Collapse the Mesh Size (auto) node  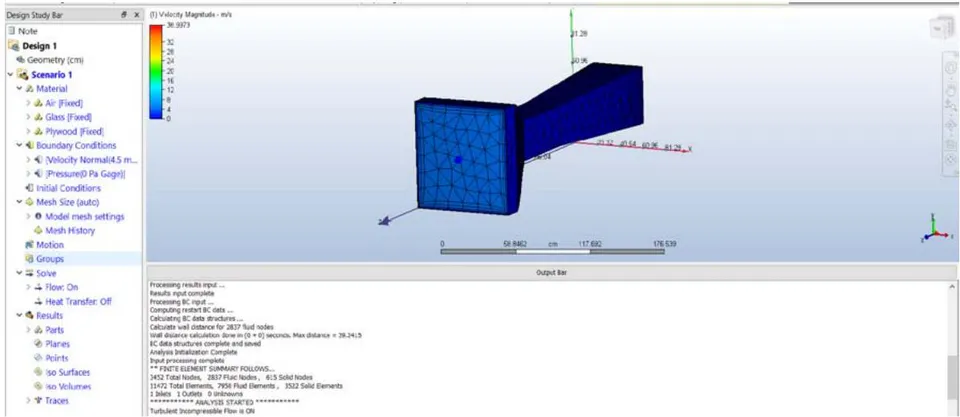pyautogui.click(x=20, y=202)
